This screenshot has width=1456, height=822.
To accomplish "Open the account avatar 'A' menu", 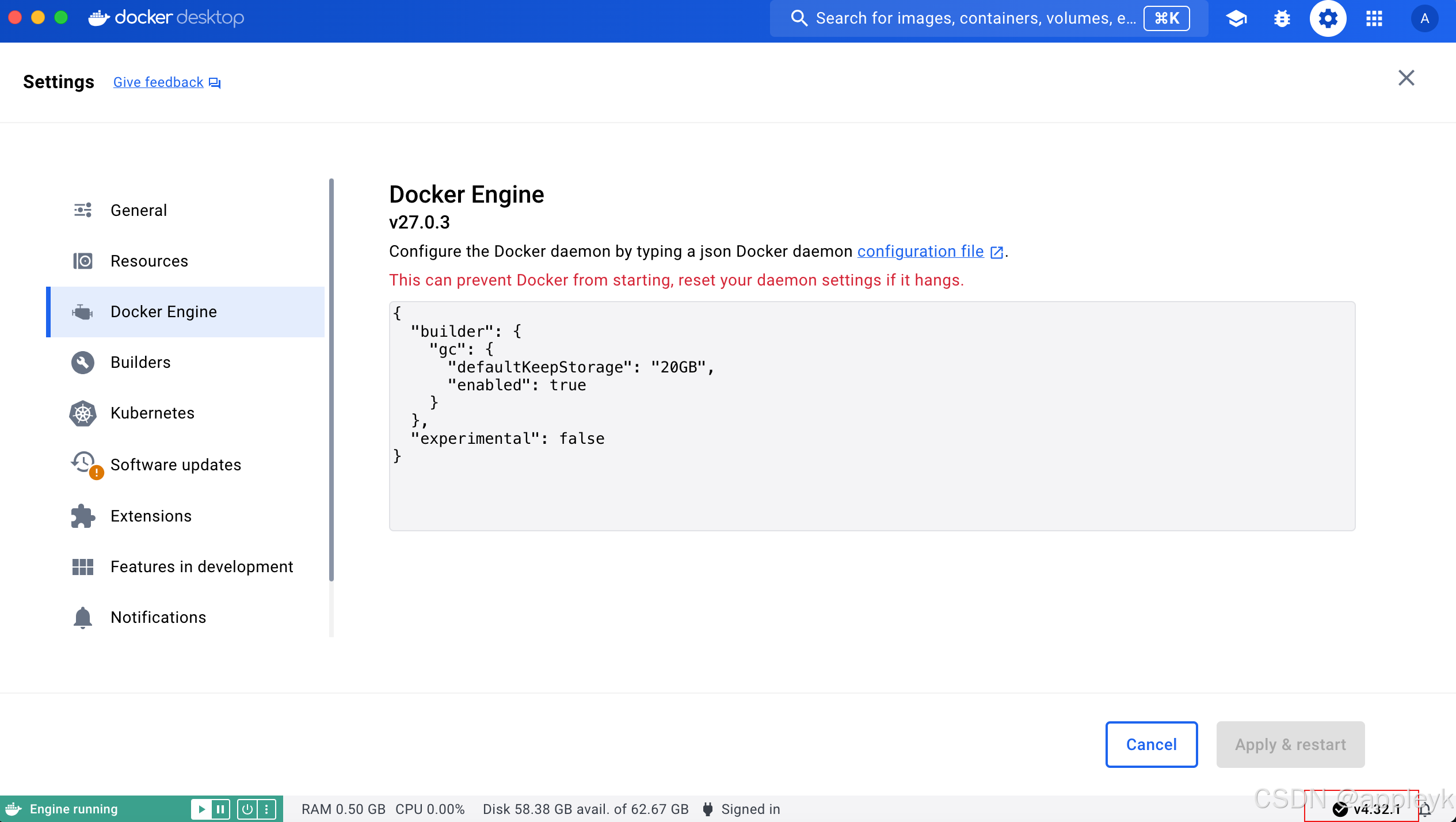I will click(1424, 18).
